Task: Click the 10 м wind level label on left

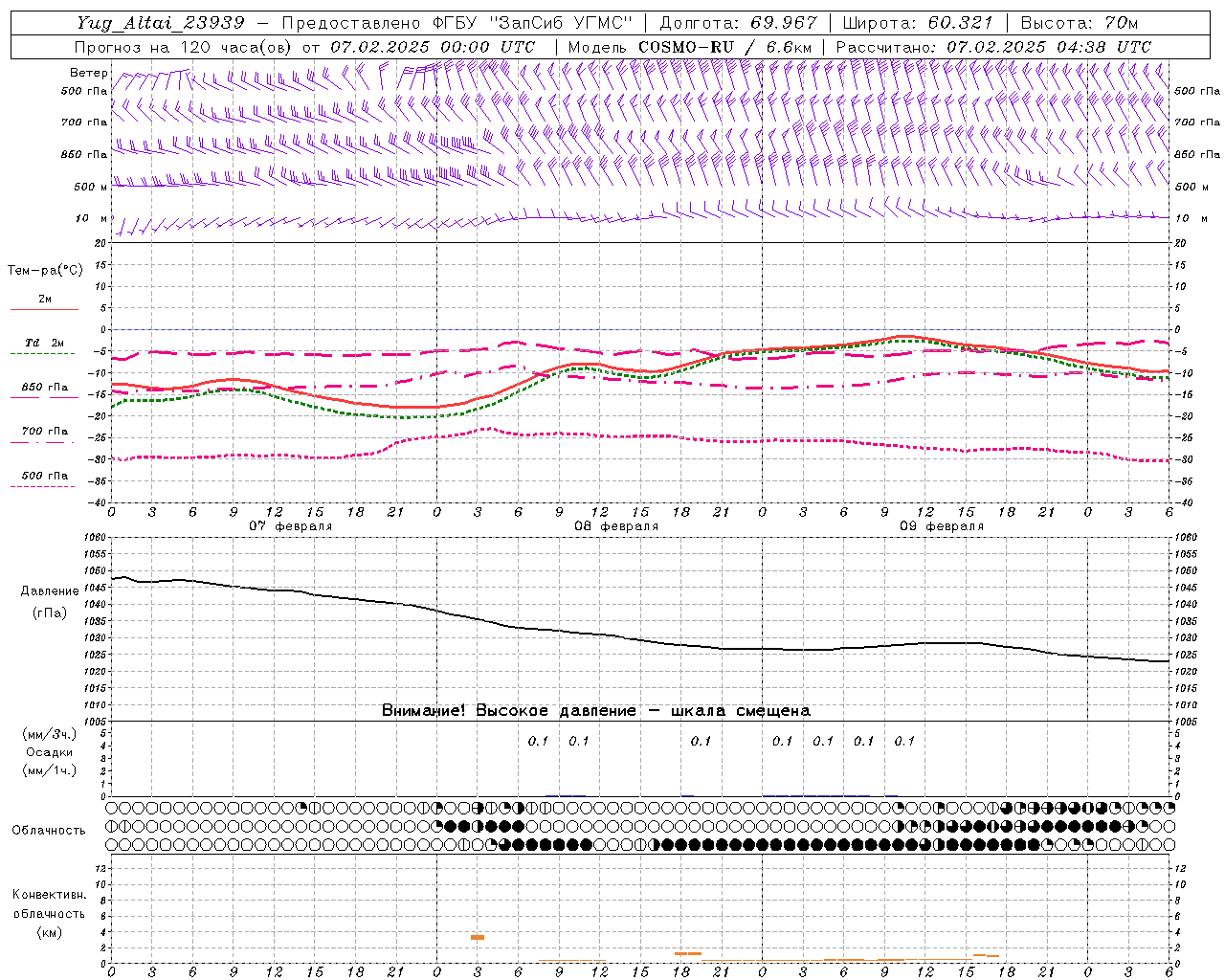Action: 92,219
